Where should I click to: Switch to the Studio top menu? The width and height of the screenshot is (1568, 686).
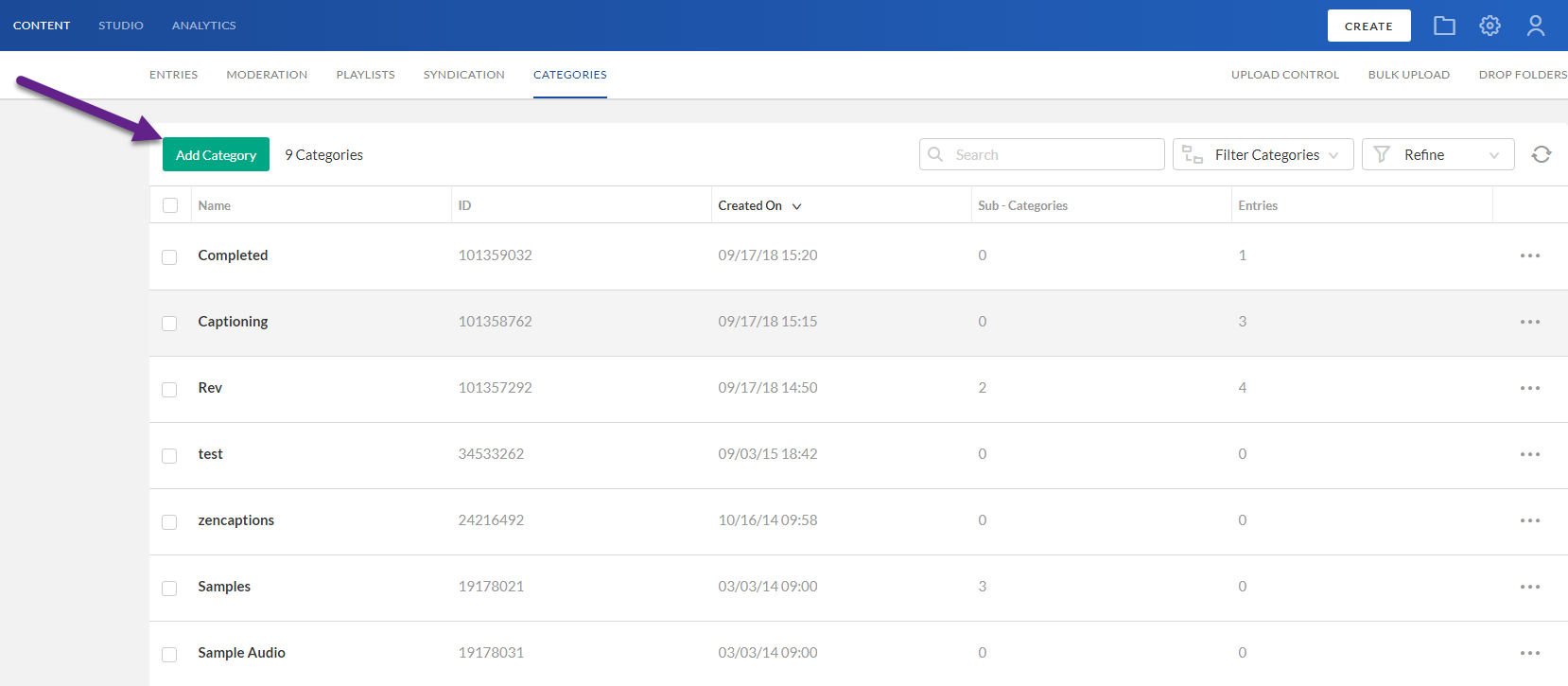coord(121,26)
